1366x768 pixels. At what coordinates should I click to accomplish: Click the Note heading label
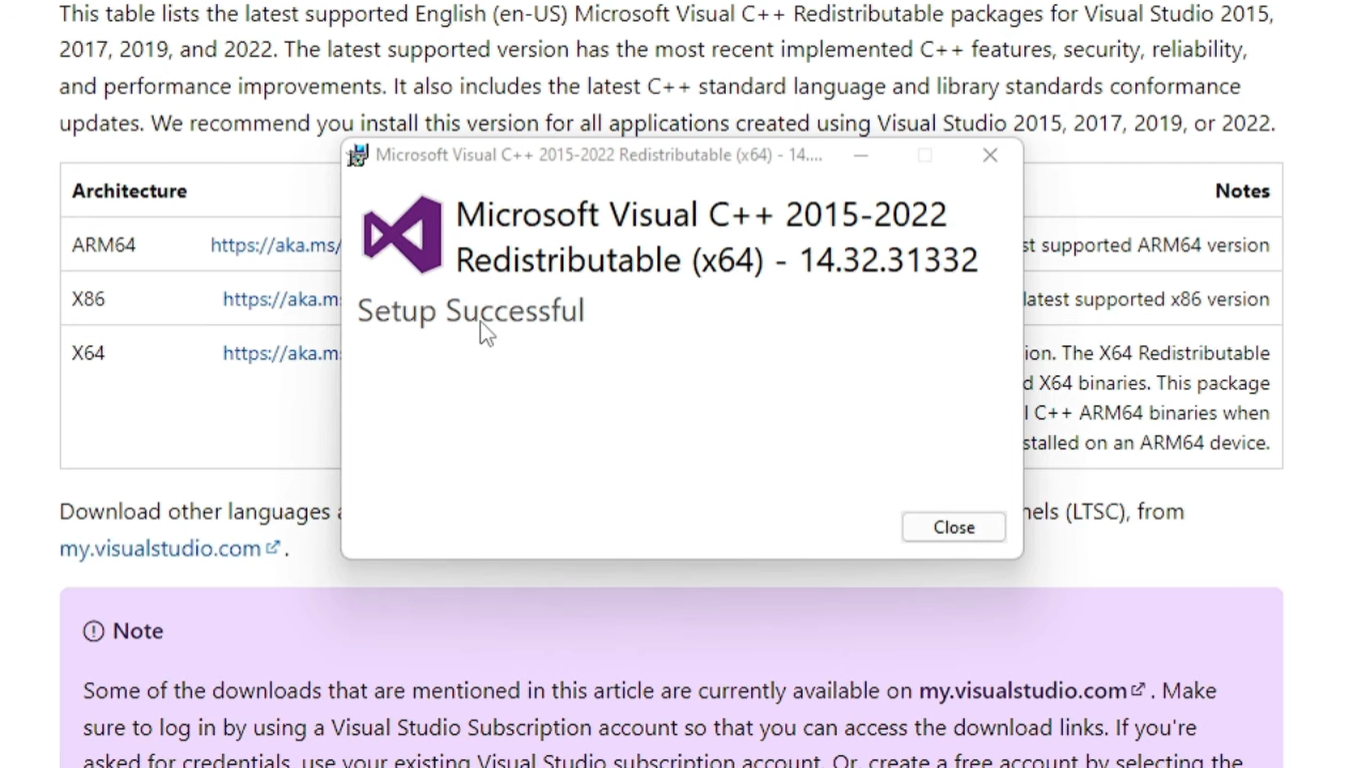tap(138, 631)
